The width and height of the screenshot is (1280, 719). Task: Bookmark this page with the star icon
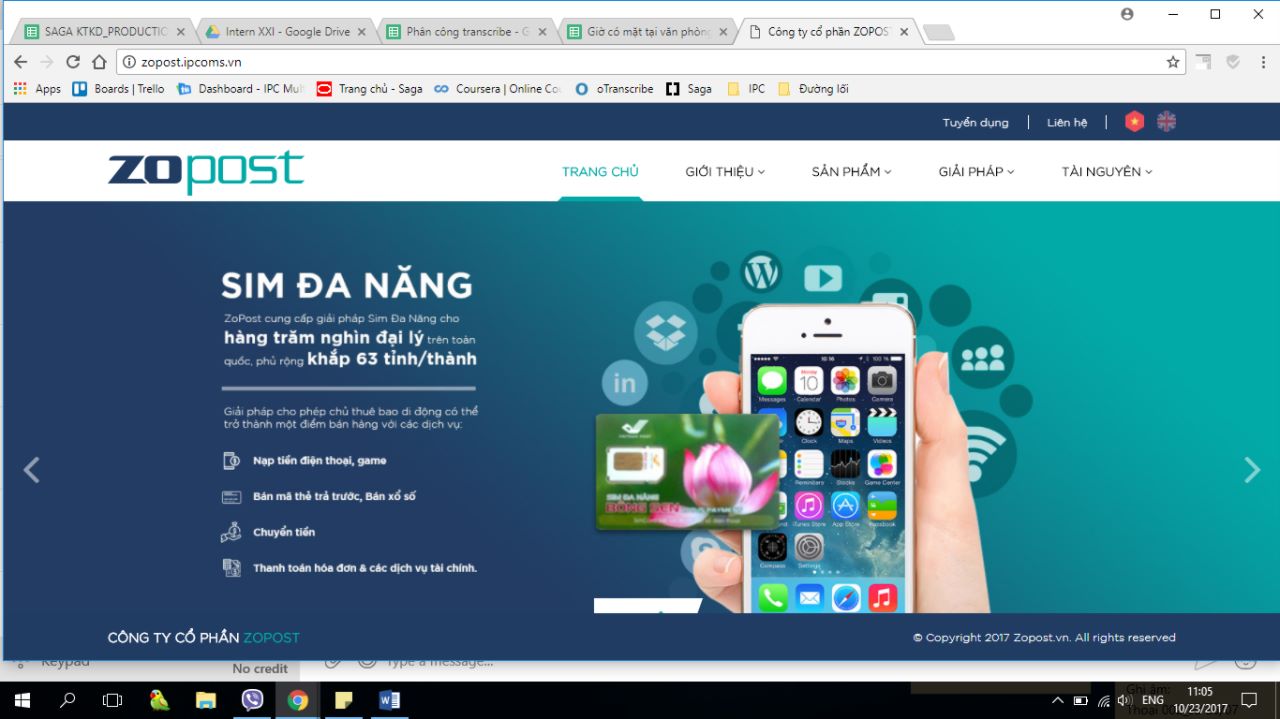click(x=1173, y=62)
